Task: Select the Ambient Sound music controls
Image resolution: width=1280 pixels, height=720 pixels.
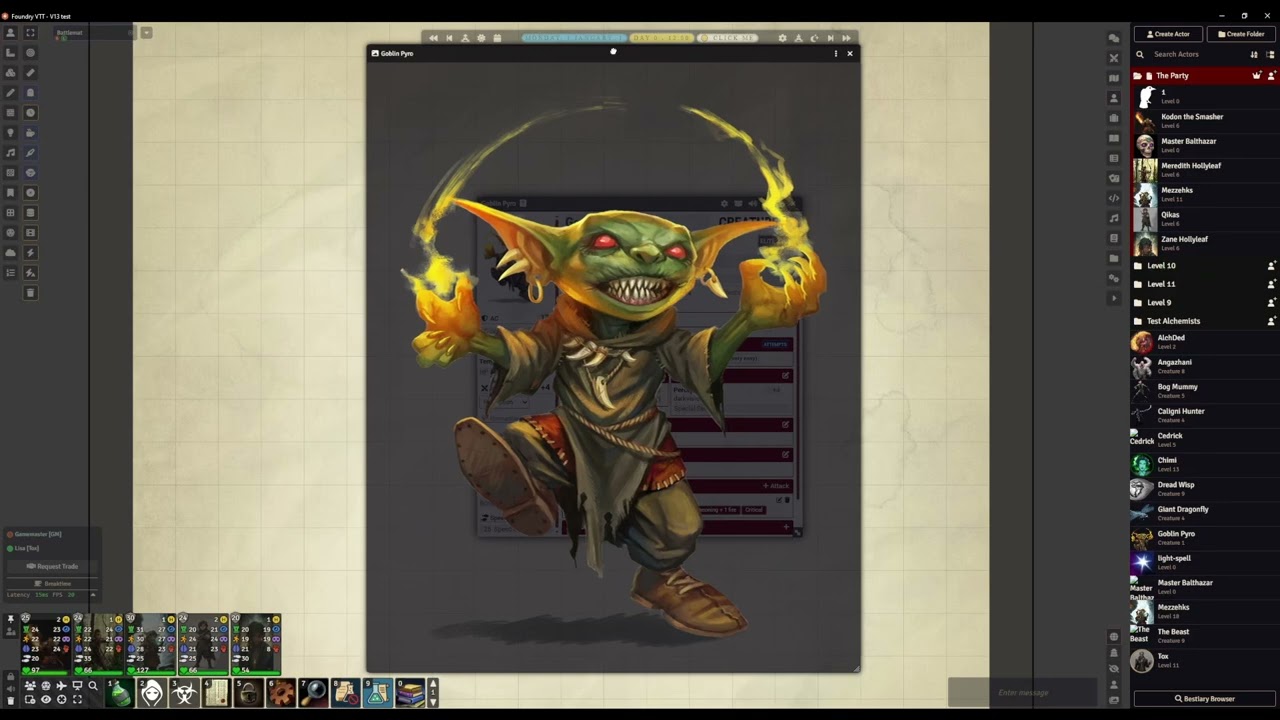Action: pyautogui.click(x=10, y=153)
